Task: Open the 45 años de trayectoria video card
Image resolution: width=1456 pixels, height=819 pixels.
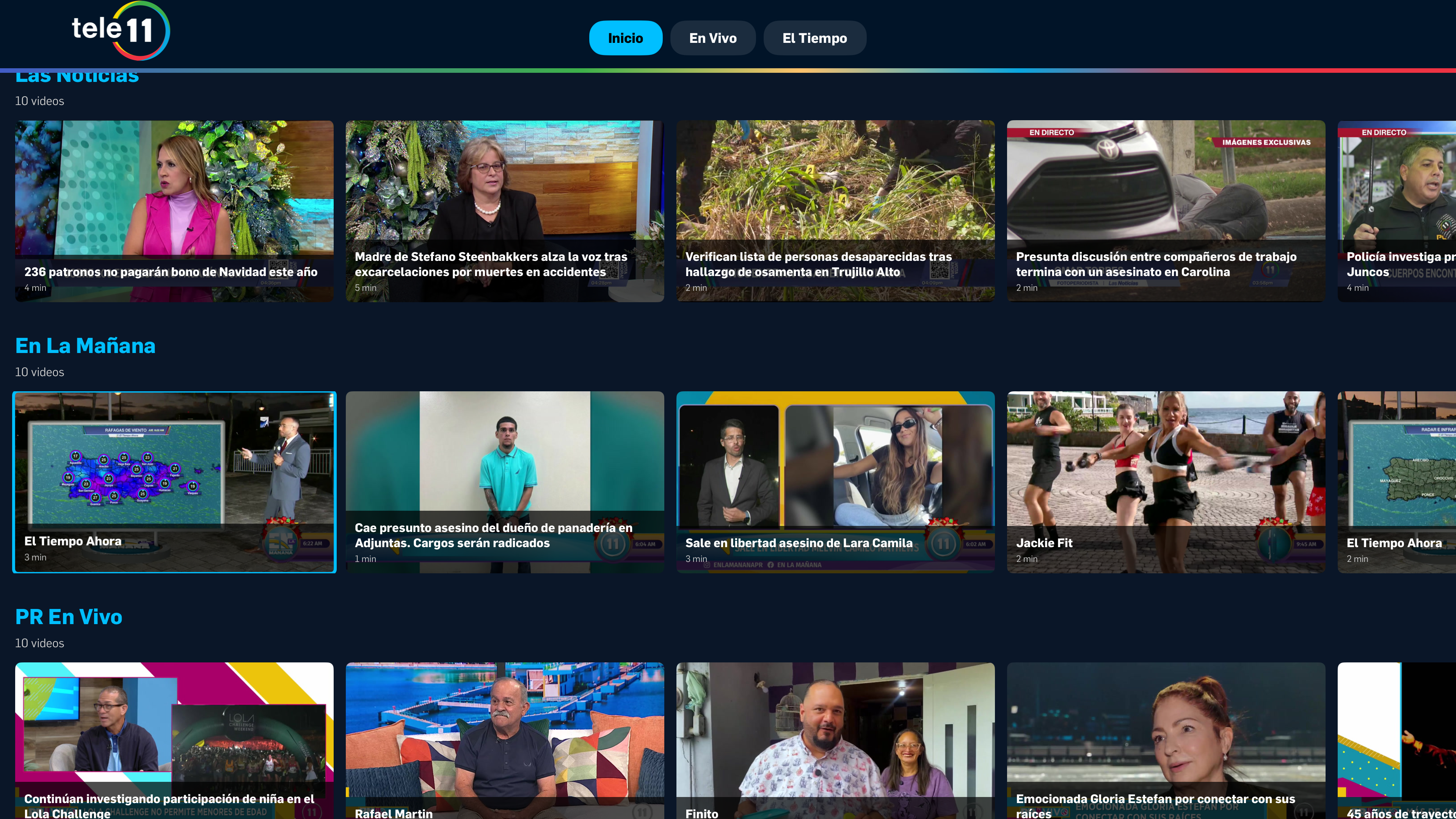Action: [x=1396, y=741]
